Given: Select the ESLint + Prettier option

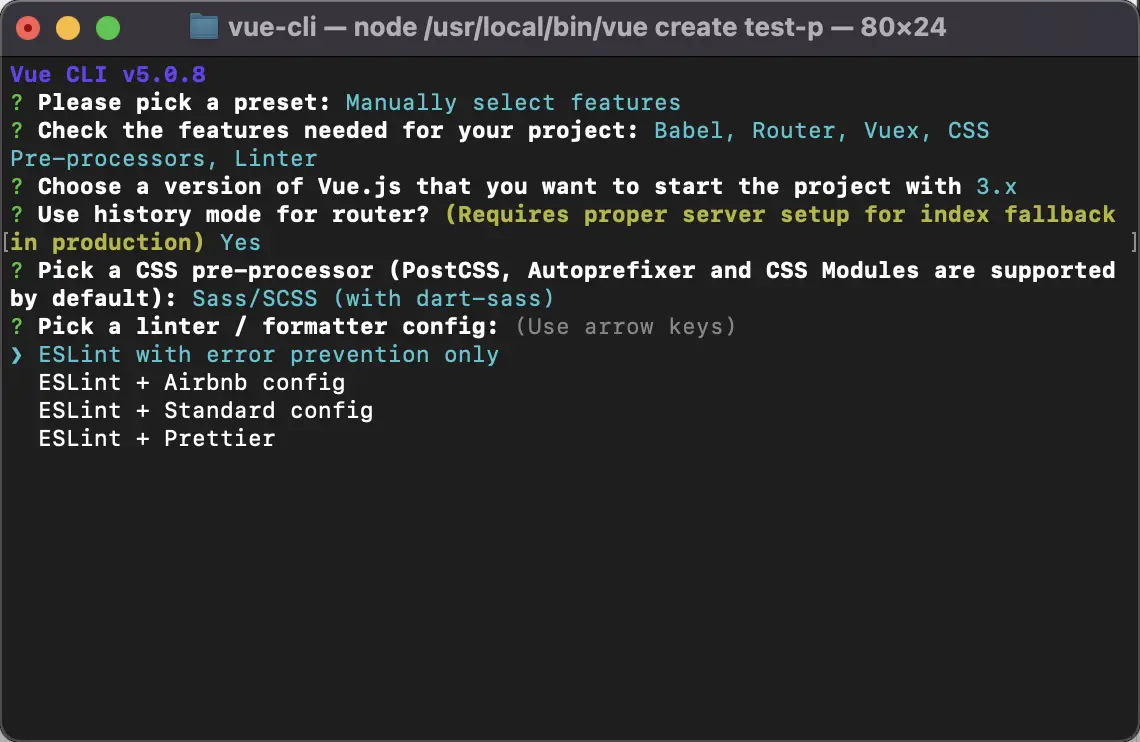Looking at the screenshot, I should [x=156, y=439].
